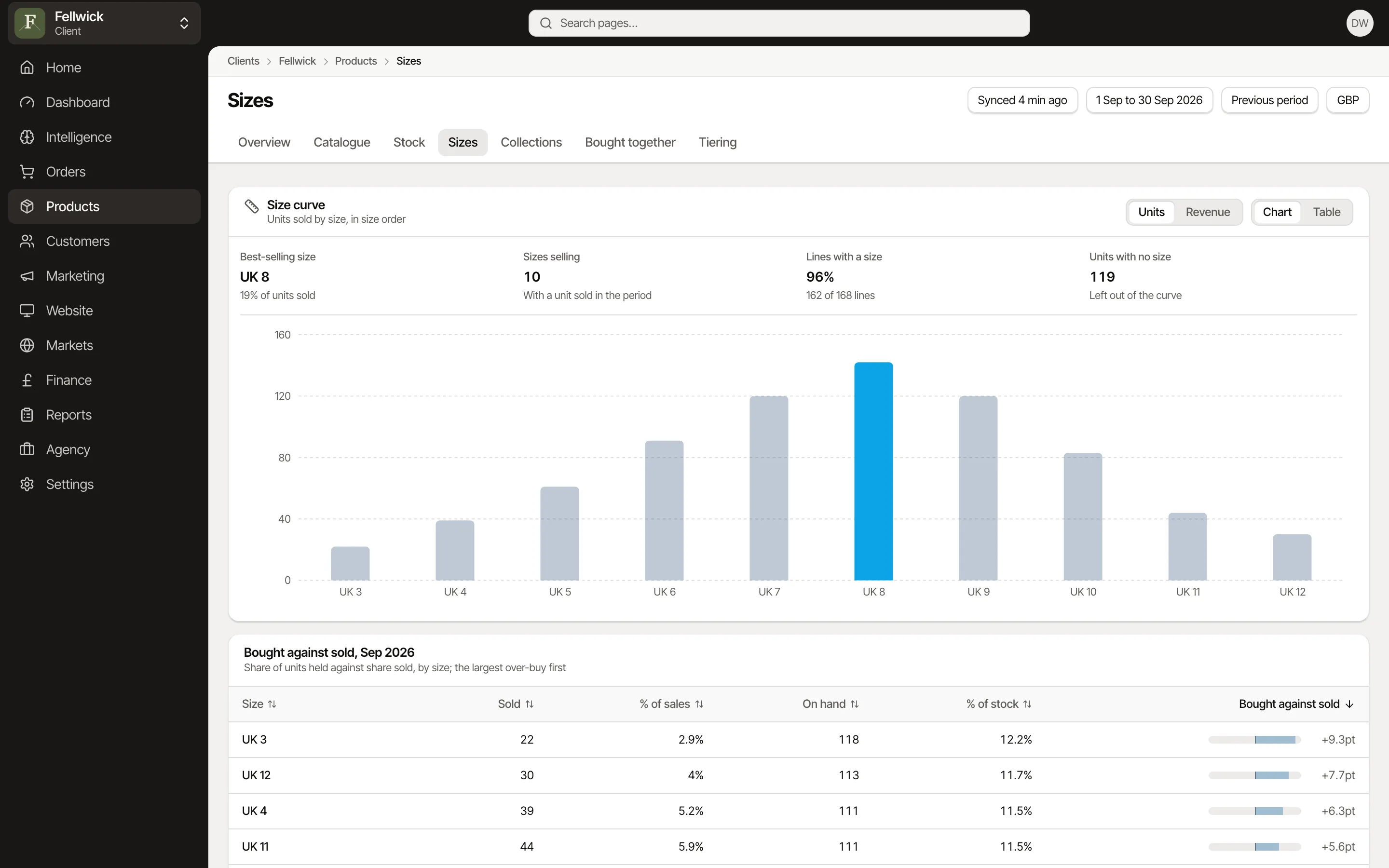Switch size curve to Units
Screen dimensions: 1389x868
tap(1151, 212)
